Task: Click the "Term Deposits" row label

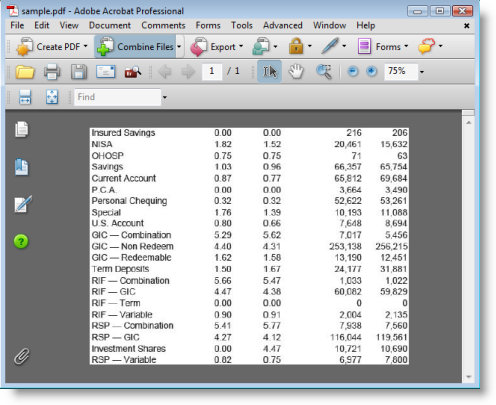Action: (120, 269)
